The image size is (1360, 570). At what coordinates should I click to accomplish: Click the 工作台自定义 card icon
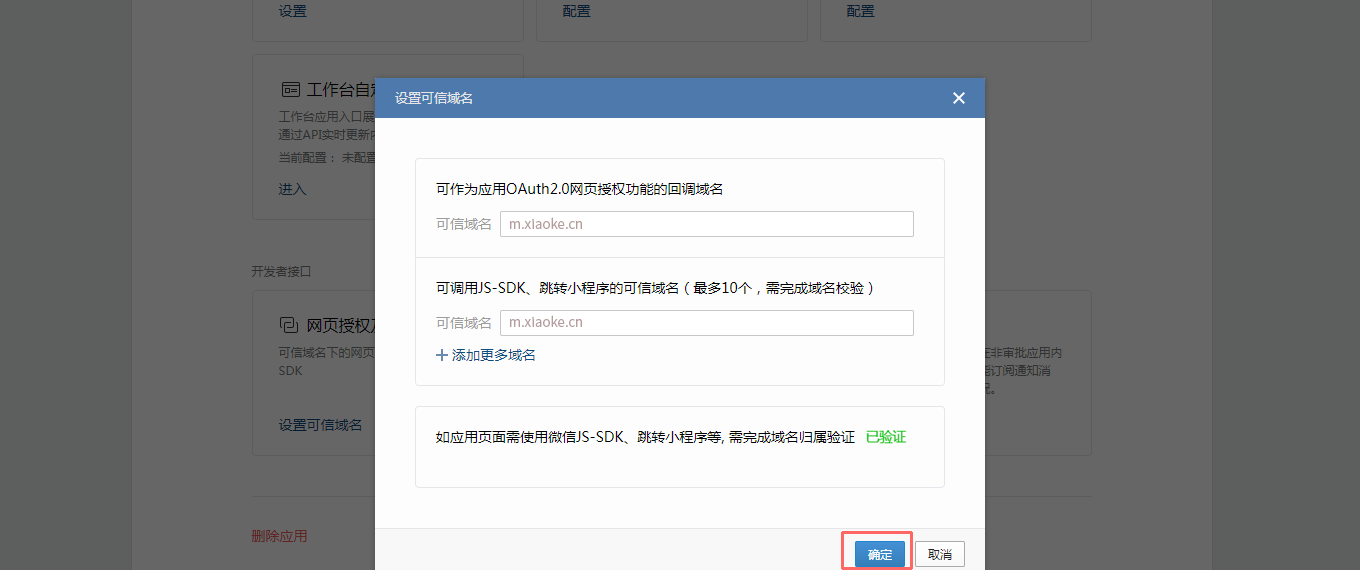(290, 89)
